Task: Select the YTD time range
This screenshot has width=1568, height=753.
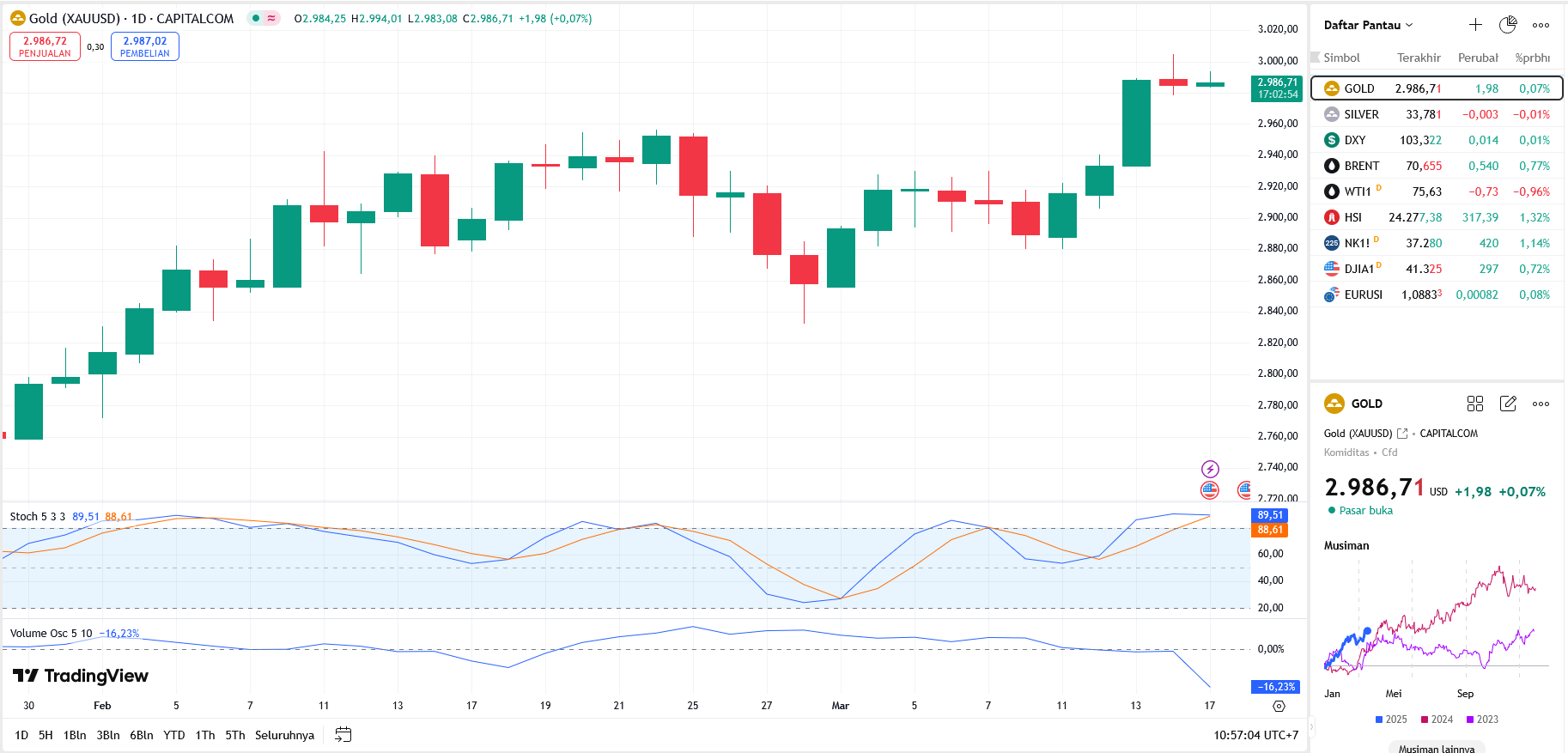Action: pyautogui.click(x=174, y=735)
